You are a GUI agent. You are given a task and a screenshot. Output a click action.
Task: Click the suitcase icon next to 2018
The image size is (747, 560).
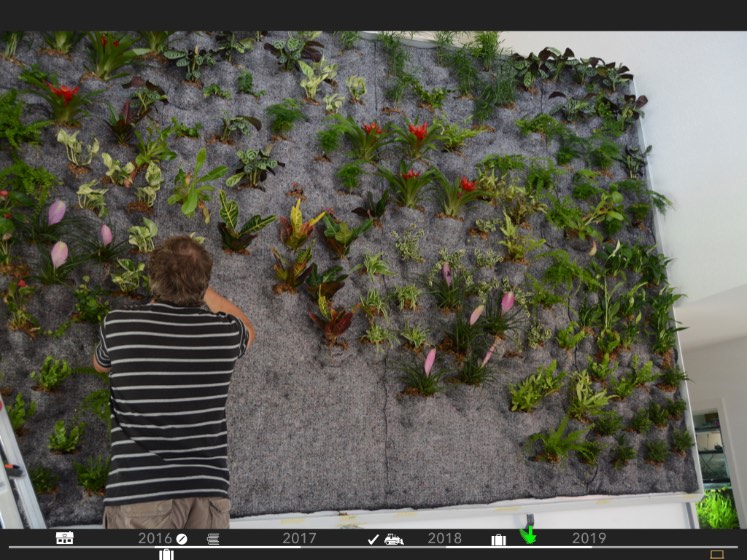[x=498, y=539]
